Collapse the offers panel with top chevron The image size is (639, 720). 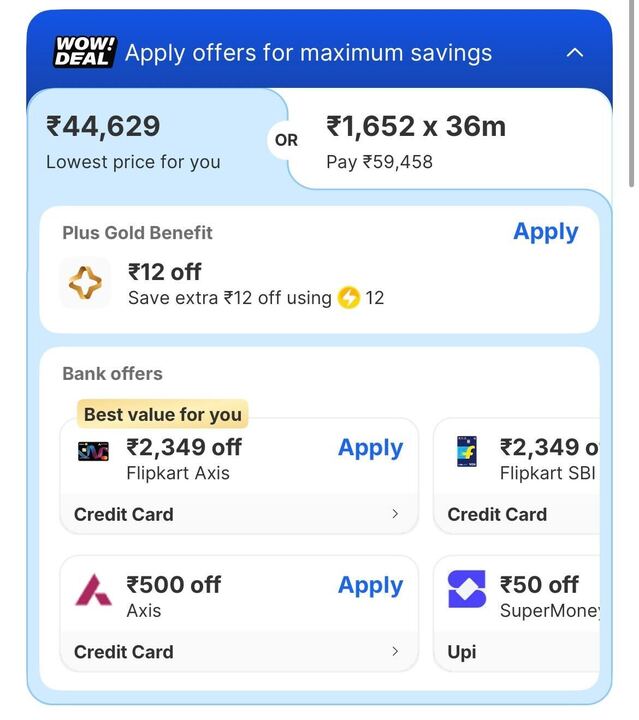click(575, 52)
